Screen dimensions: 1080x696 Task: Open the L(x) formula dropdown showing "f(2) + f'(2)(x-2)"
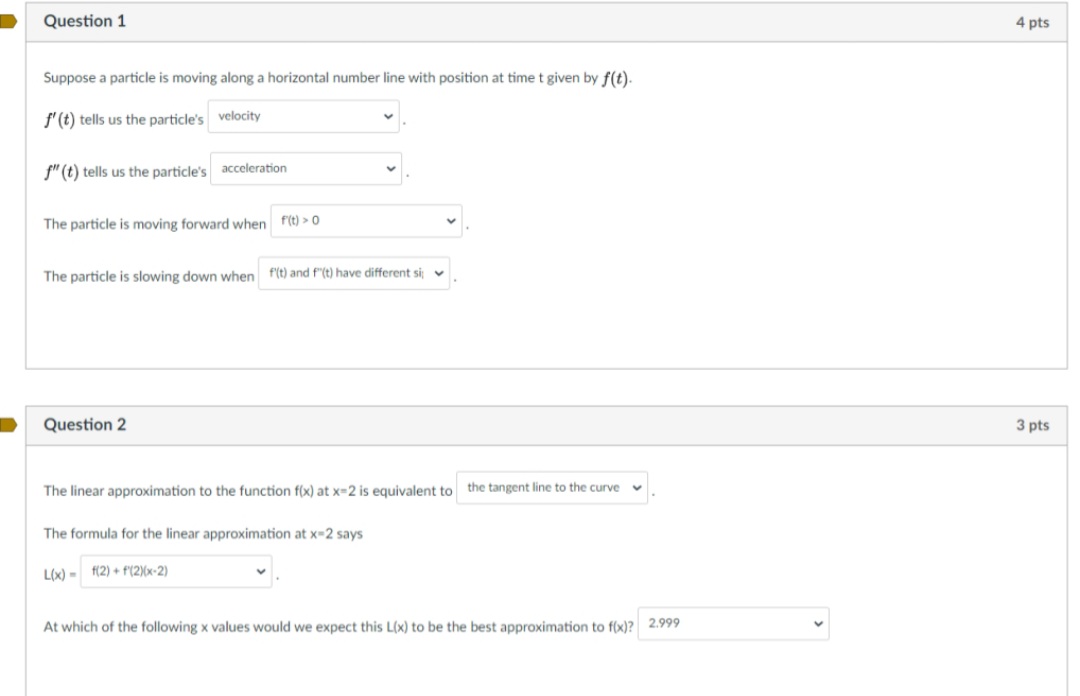click(175, 570)
